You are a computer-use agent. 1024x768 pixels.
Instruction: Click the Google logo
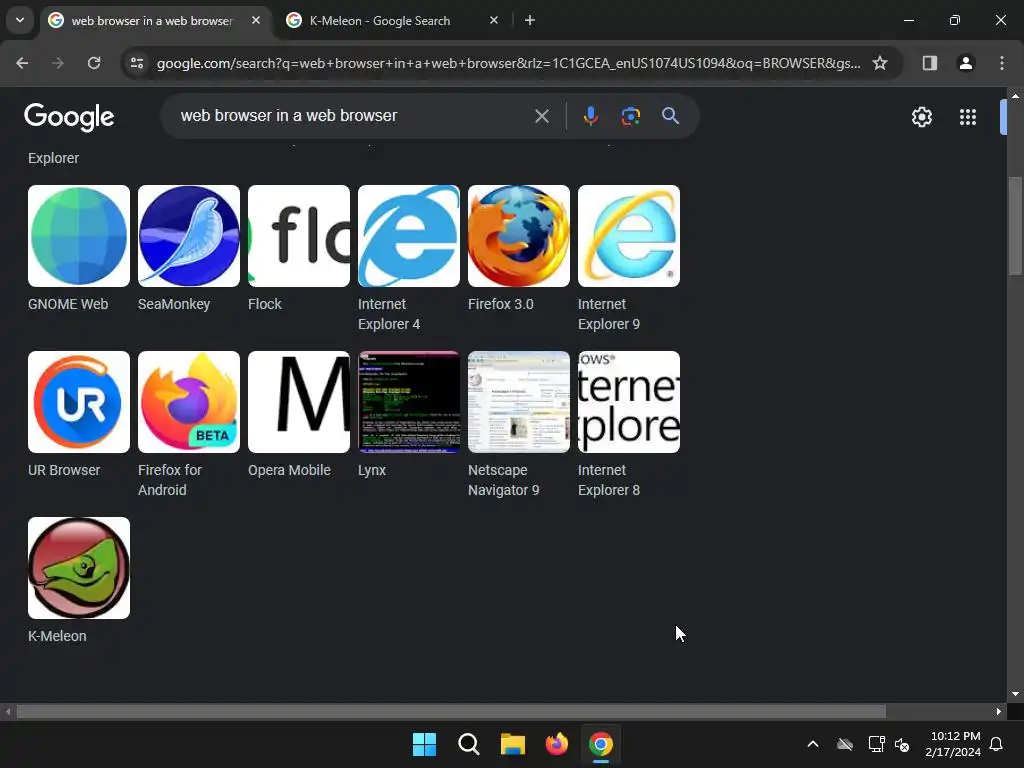coord(69,117)
